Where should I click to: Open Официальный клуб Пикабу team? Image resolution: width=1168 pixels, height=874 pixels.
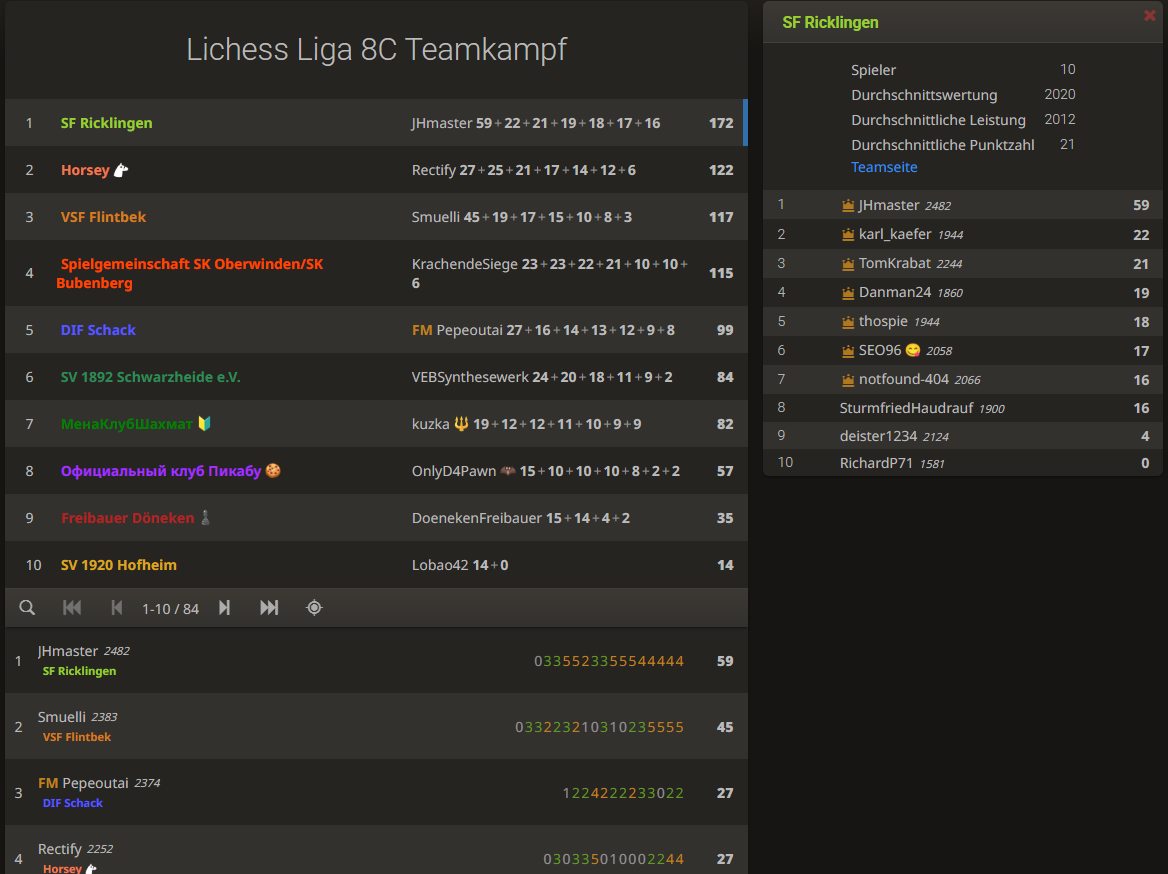161,471
